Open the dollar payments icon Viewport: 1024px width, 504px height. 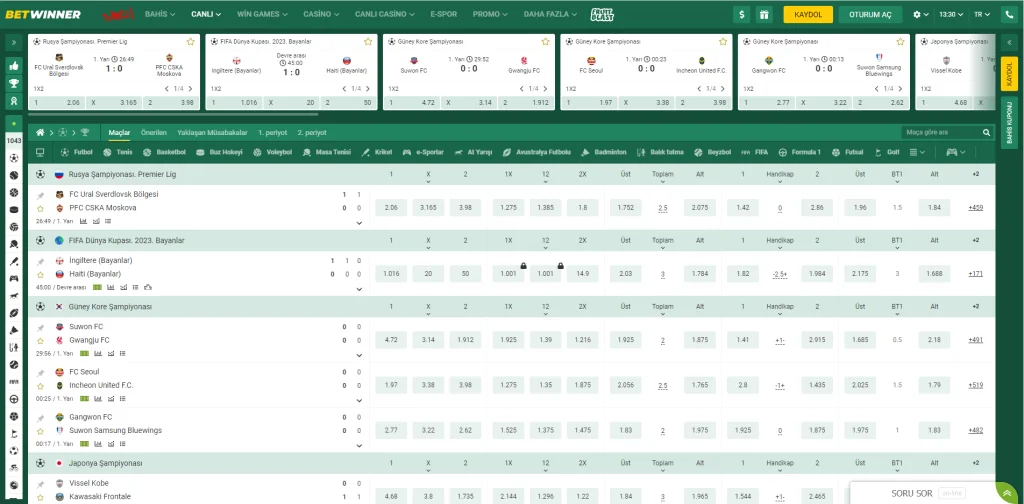coord(741,14)
